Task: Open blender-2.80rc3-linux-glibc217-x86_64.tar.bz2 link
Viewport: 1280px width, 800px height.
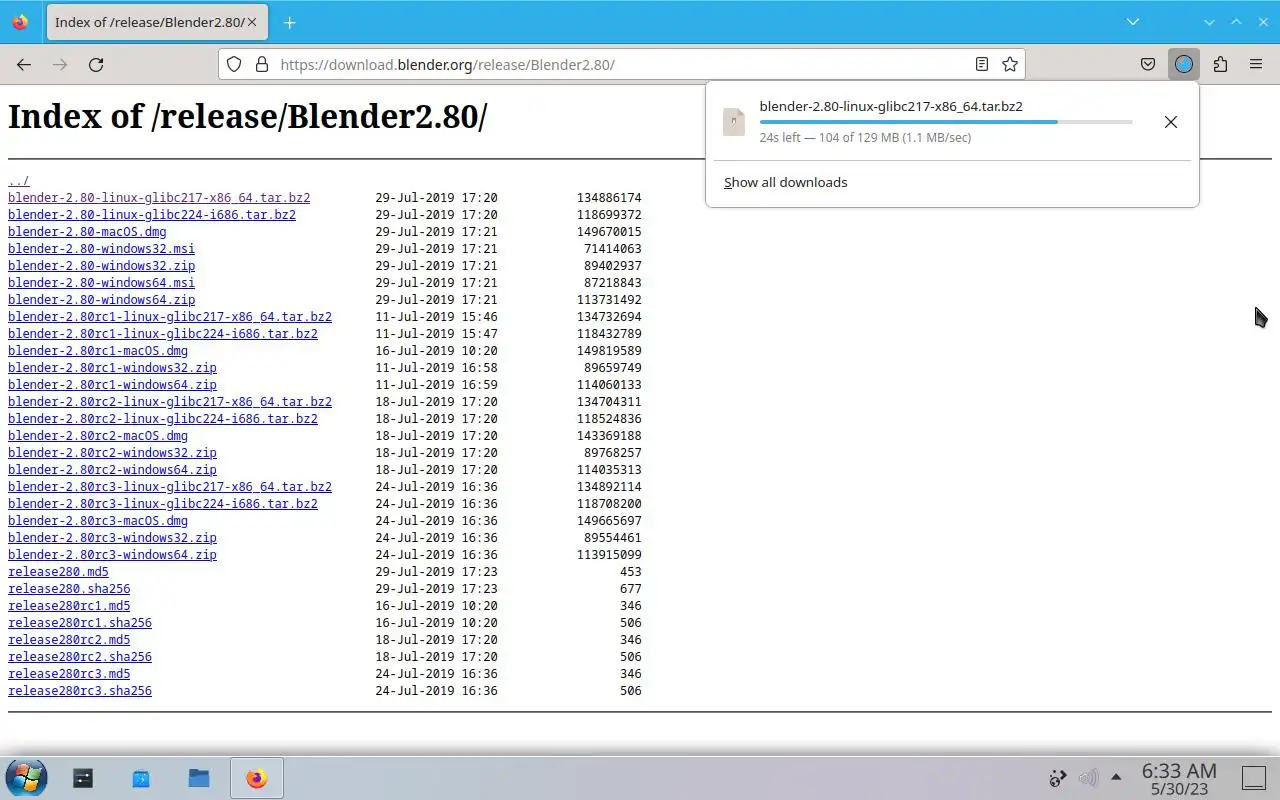Action: (170, 487)
